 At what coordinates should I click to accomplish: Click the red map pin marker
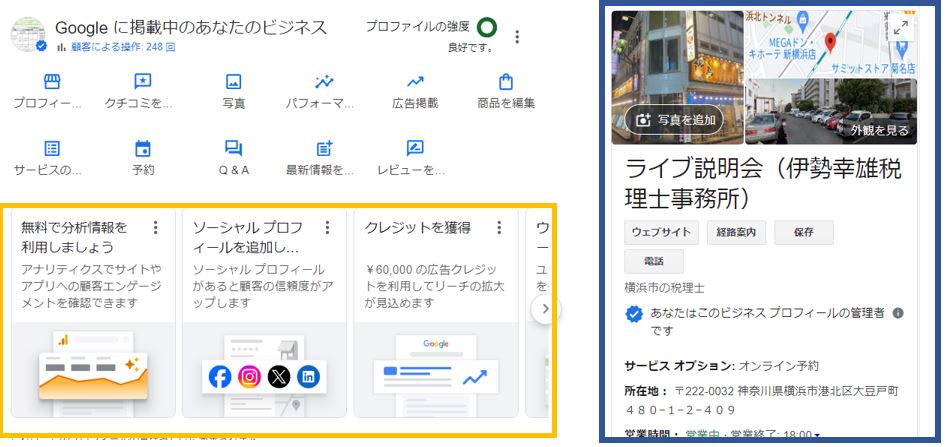point(830,42)
